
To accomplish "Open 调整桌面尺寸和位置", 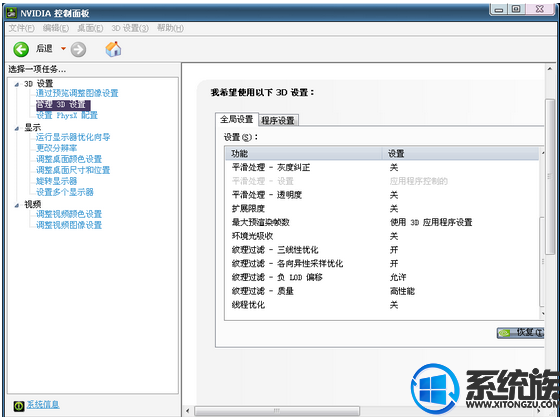I will 73,170.
